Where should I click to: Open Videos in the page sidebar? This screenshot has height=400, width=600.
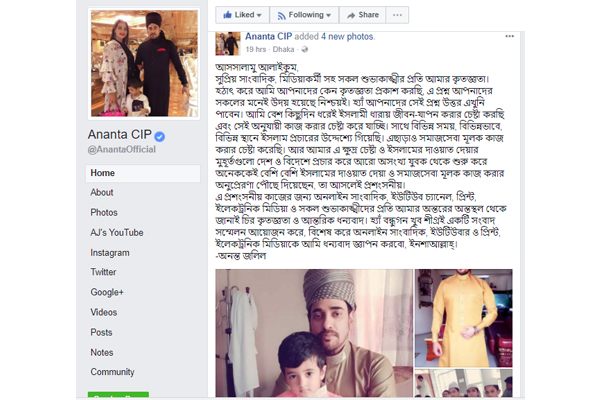point(104,312)
